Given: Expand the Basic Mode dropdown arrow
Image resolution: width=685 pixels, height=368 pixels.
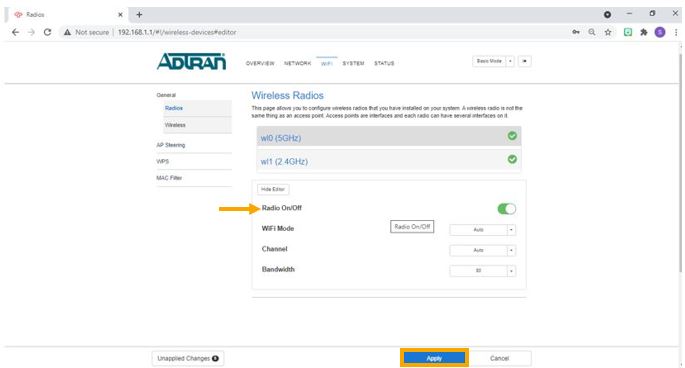Looking at the screenshot, I should tap(510, 61).
